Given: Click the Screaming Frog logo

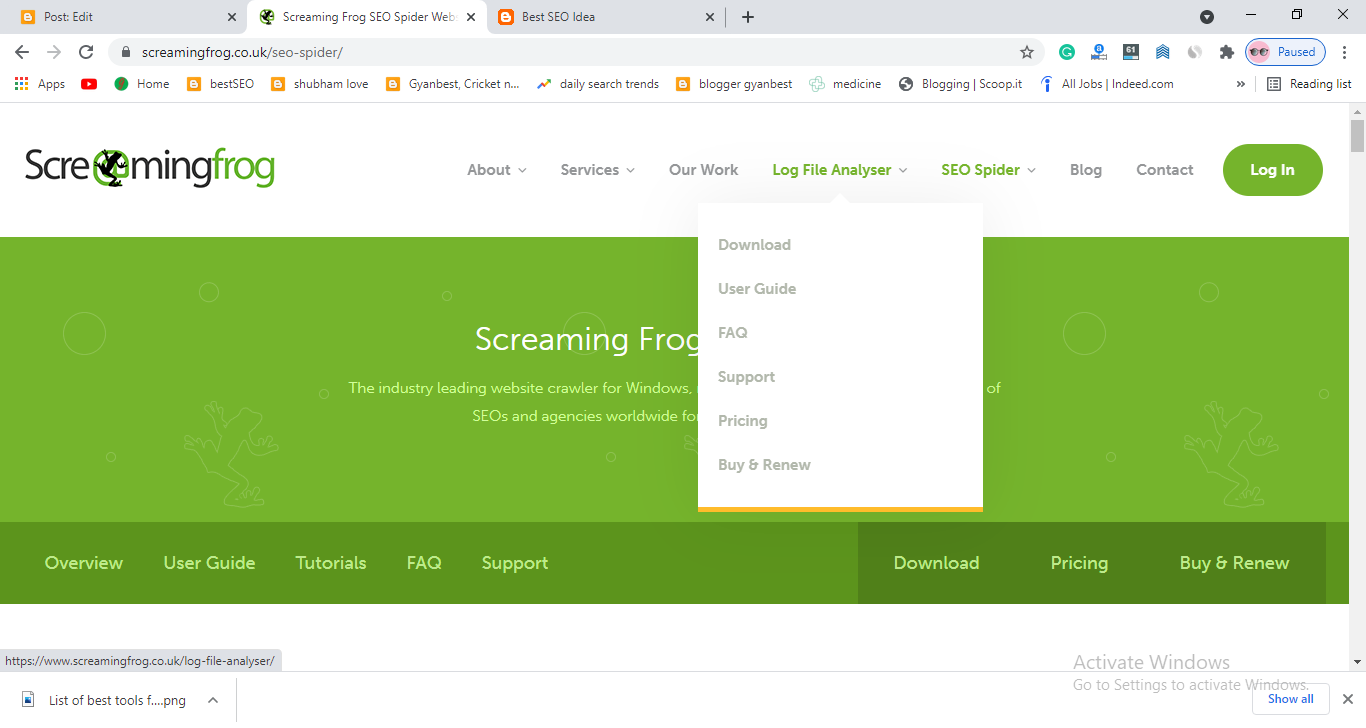Looking at the screenshot, I should pos(150,168).
